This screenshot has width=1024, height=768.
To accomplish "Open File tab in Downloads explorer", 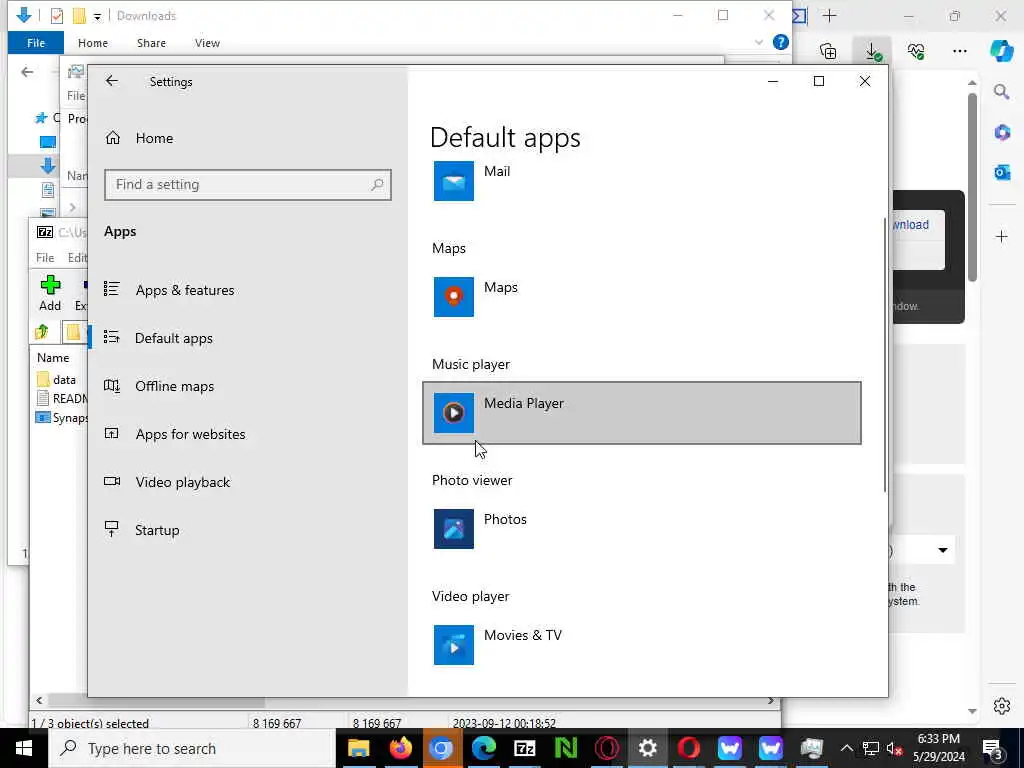I will point(36,43).
